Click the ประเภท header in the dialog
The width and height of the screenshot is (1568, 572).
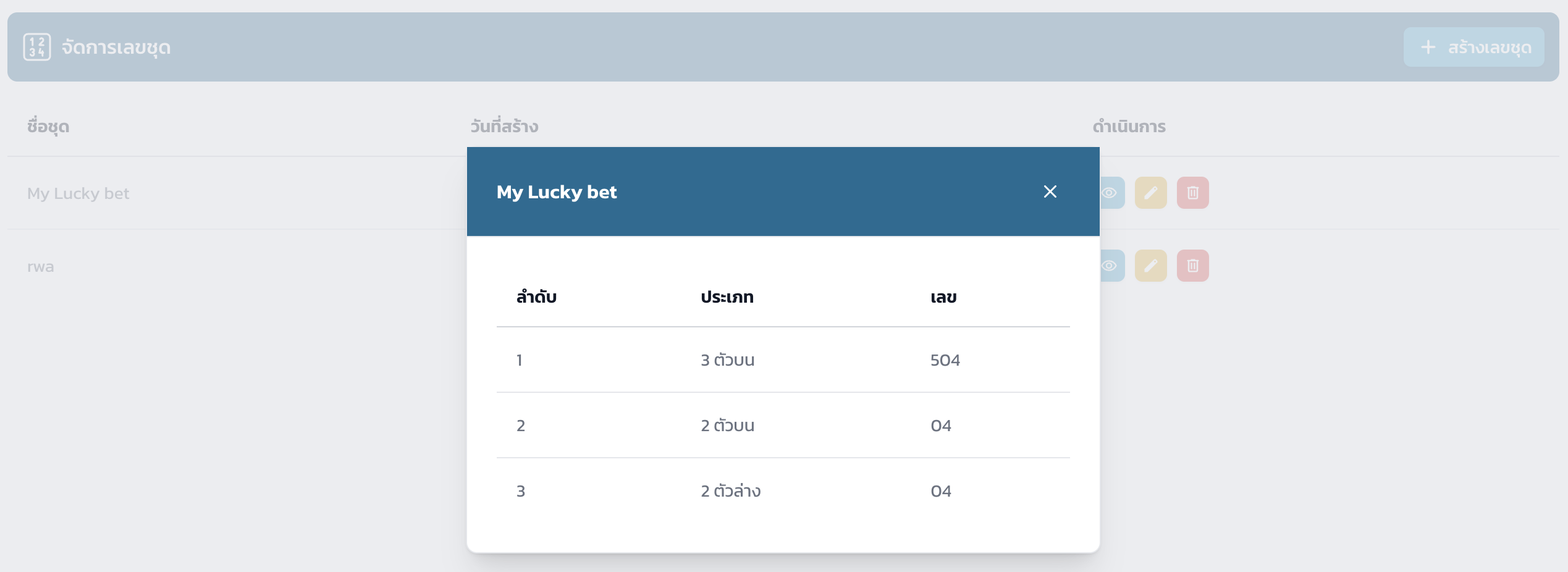click(727, 297)
